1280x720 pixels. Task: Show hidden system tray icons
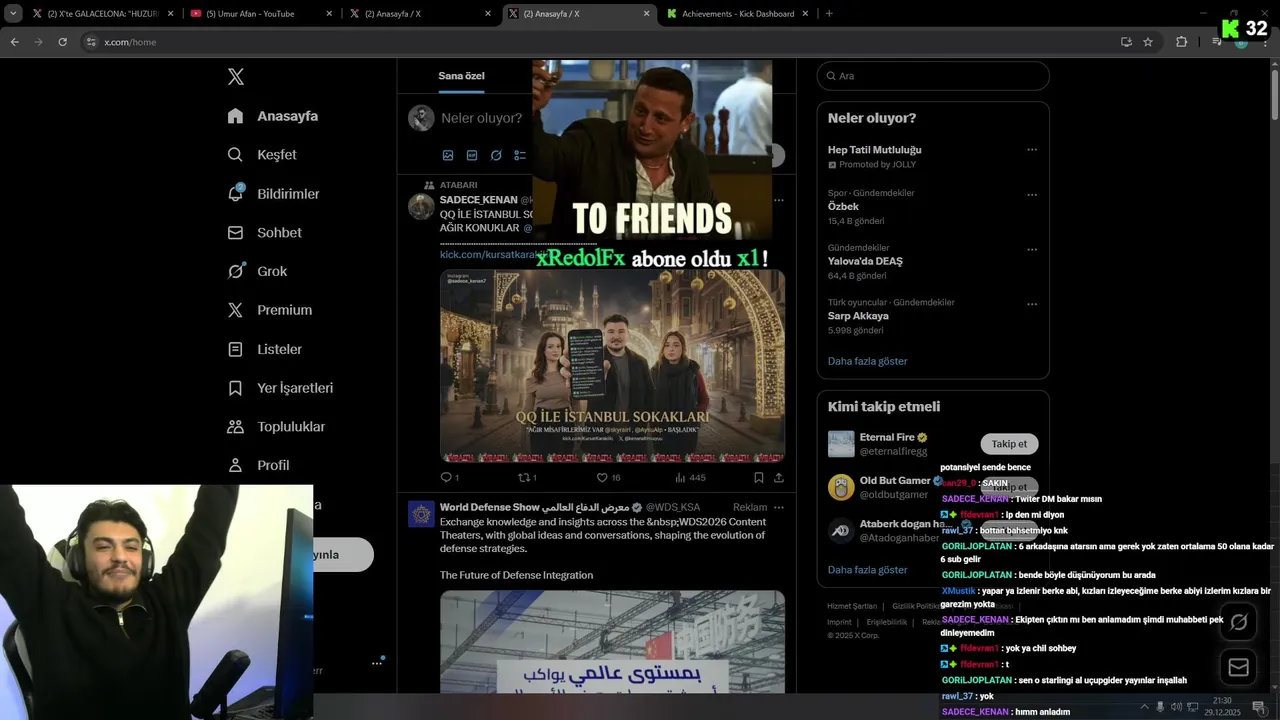pos(1145,707)
